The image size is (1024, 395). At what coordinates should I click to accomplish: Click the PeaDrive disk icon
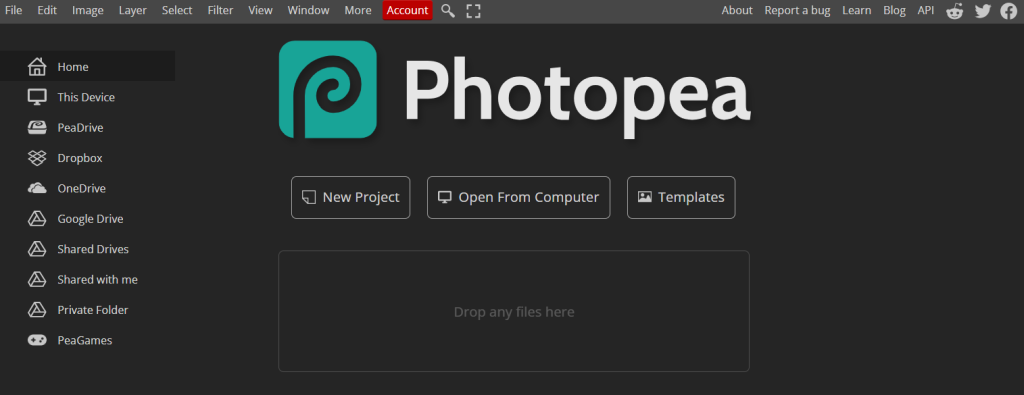tap(37, 127)
